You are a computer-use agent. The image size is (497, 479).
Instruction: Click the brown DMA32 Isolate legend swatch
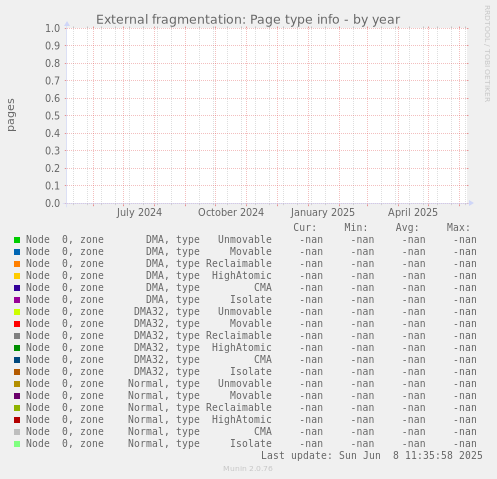(17, 372)
